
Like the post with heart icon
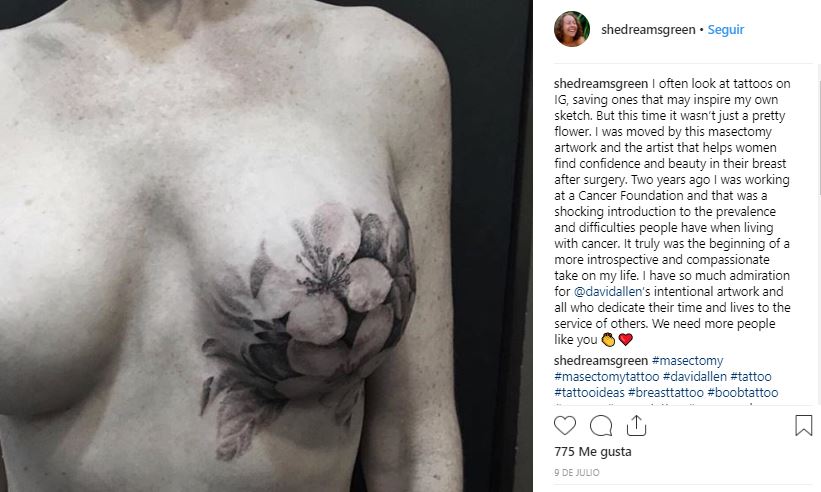[x=564, y=426]
